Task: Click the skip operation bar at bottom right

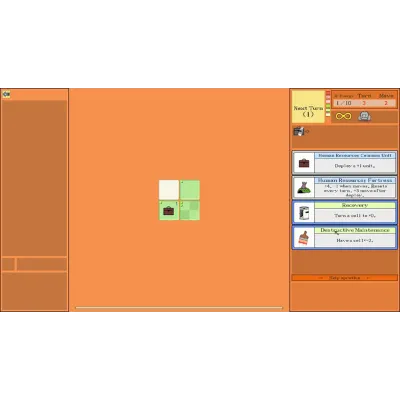Action: click(x=344, y=278)
